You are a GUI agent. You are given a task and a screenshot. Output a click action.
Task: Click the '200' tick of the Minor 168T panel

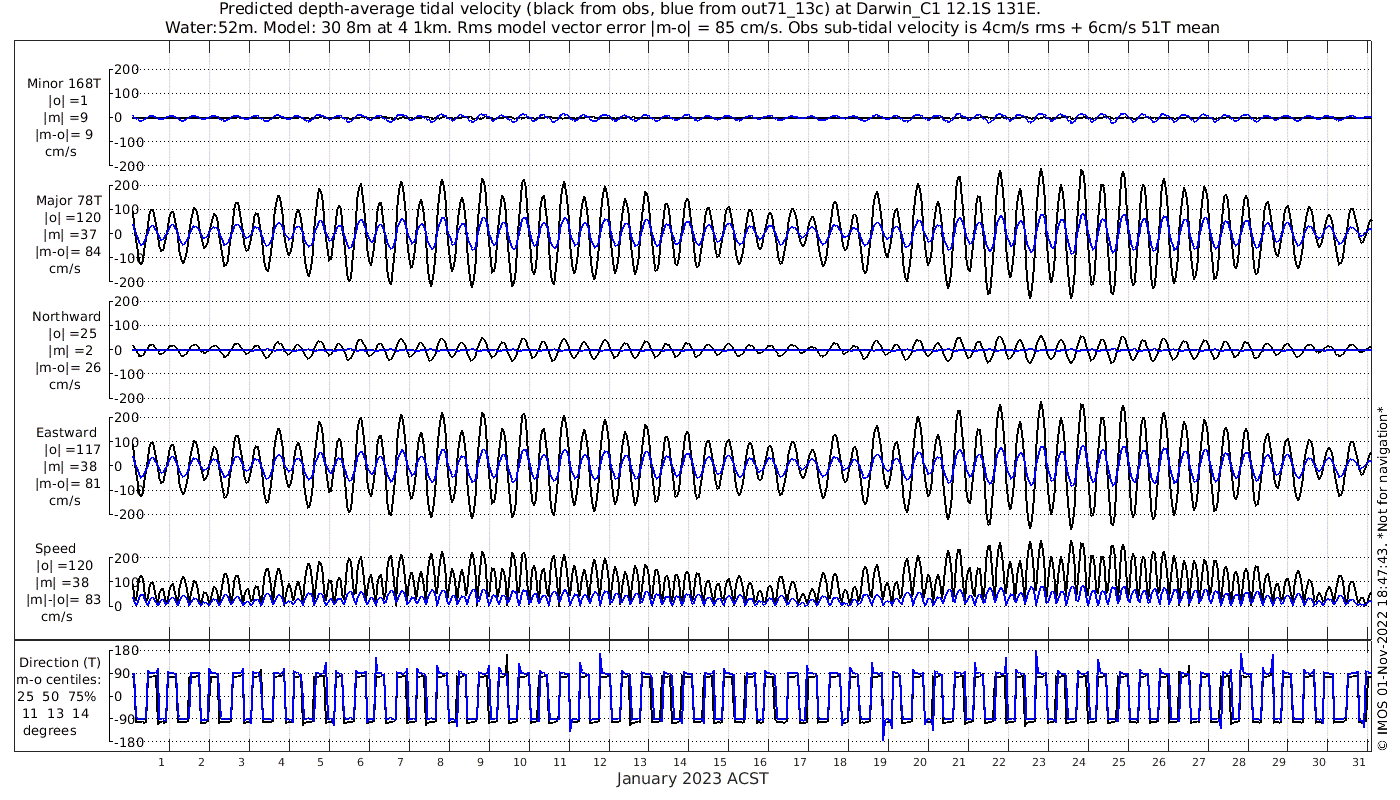pyautogui.click(x=126, y=69)
